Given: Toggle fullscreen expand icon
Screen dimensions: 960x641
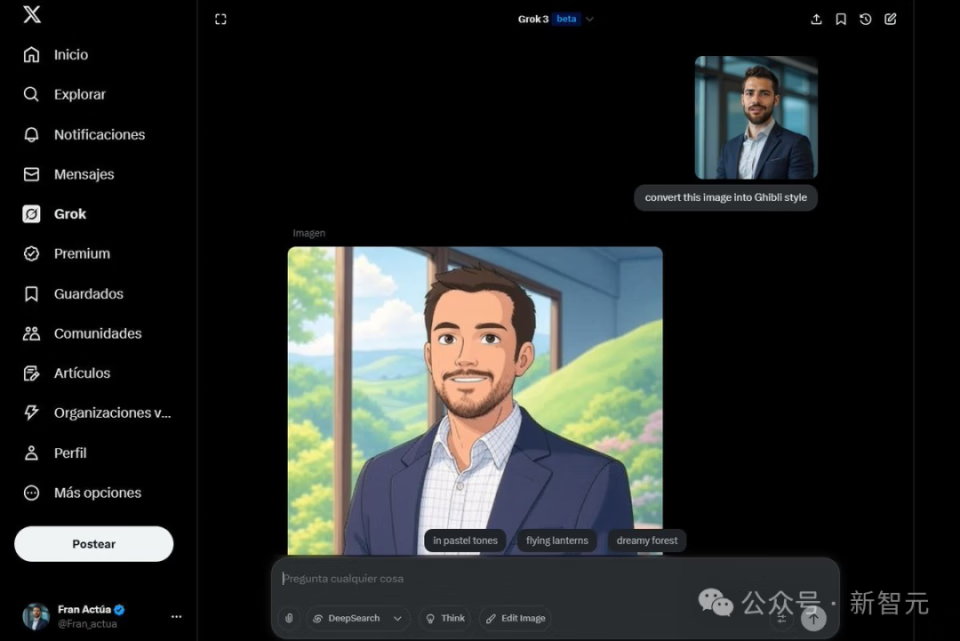Looking at the screenshot, I should click(221, 19).
